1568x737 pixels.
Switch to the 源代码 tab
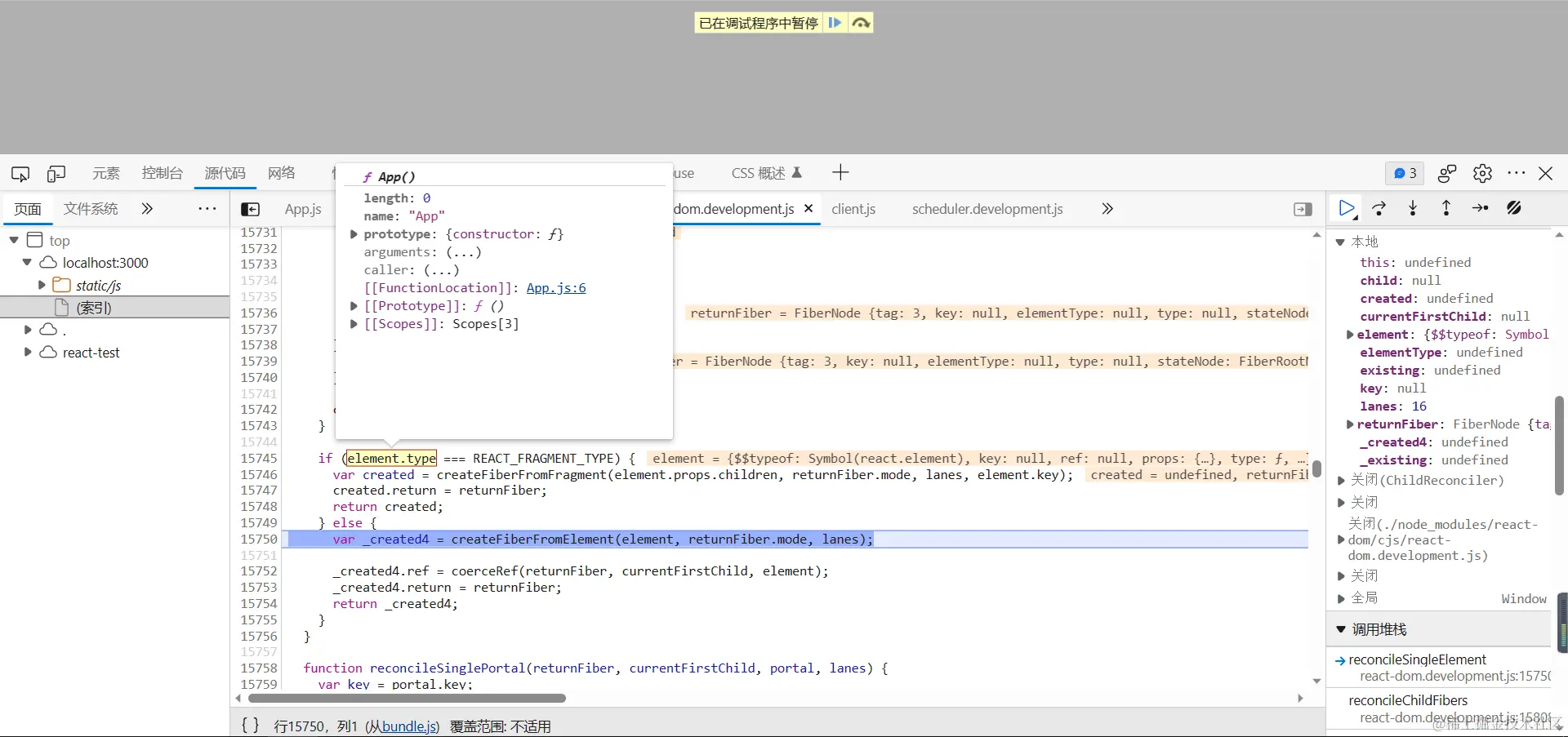pyautogui.click(x=225, y=173)
